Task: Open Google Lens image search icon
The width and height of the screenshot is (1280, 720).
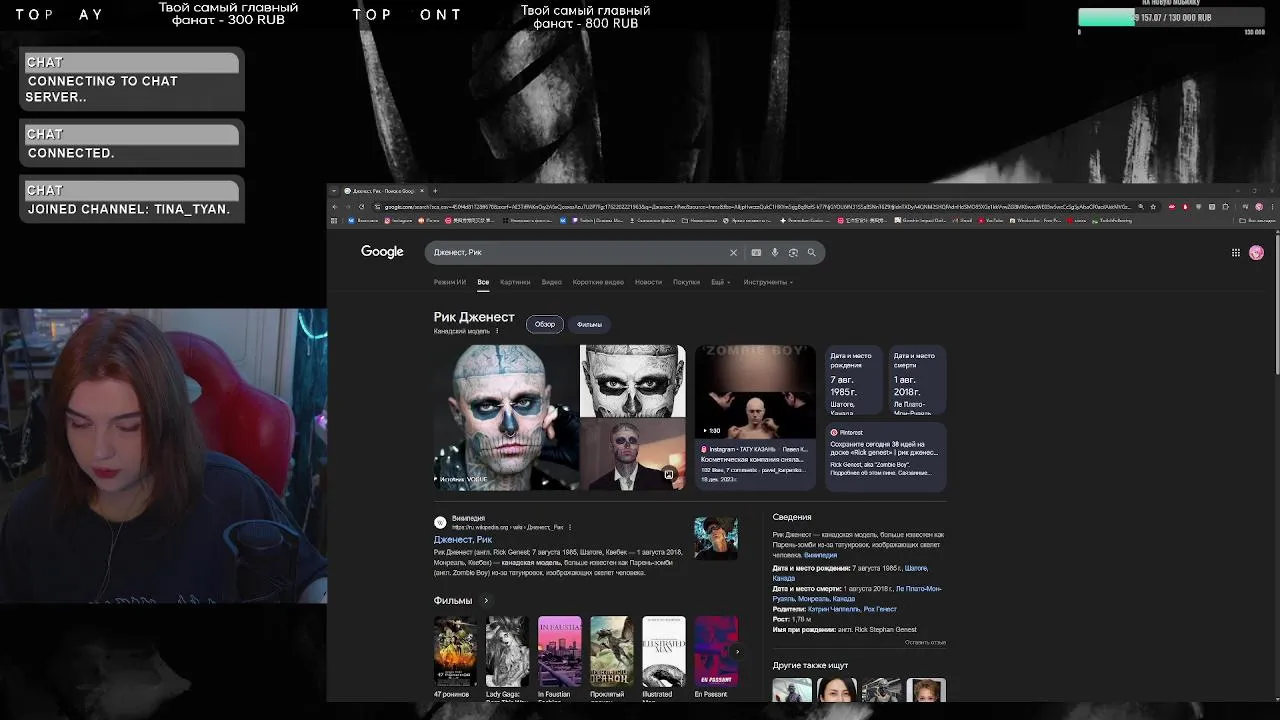Action: coord(793,253)
